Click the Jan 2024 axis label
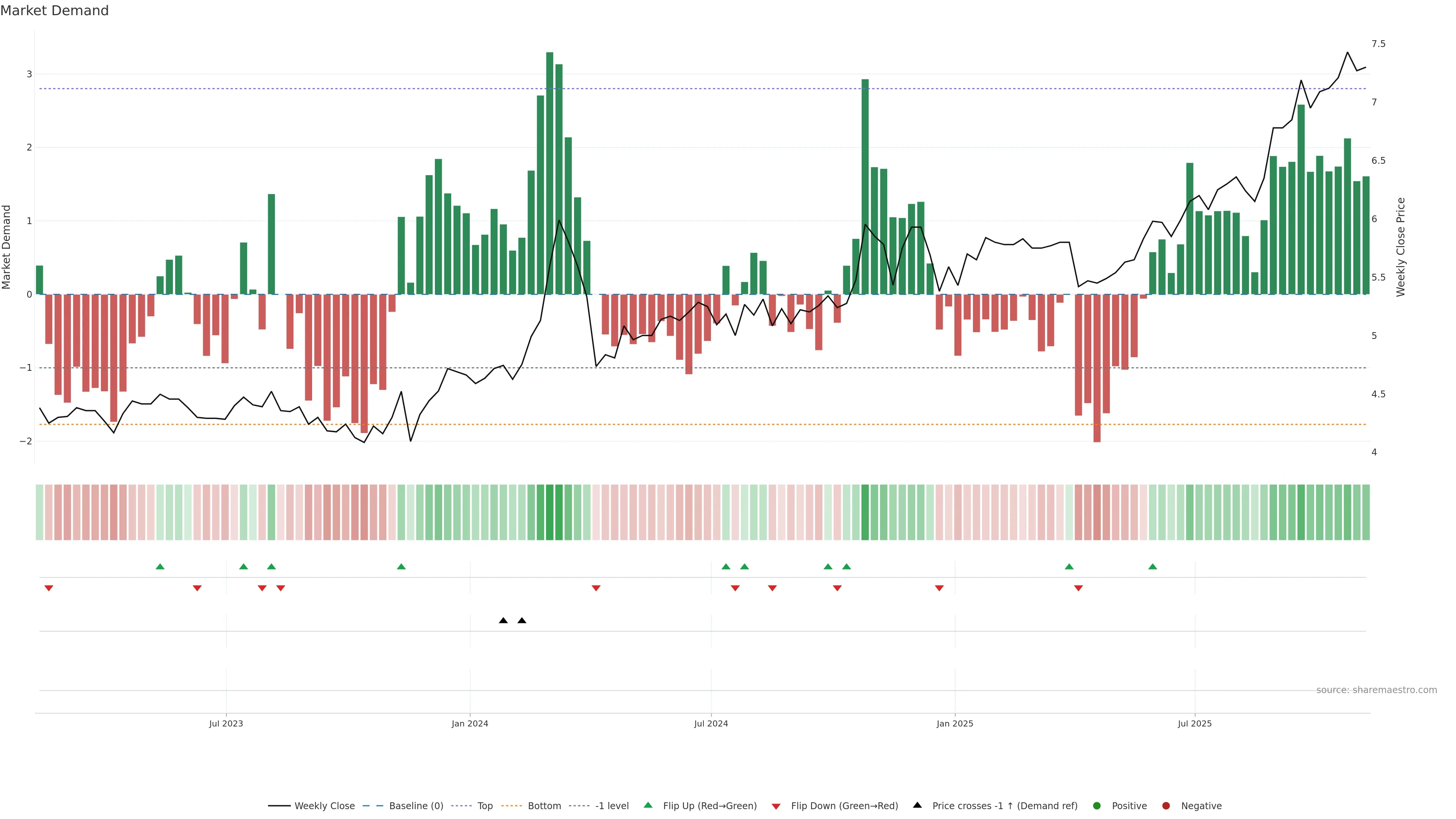1456x819 pixels. [470, 723]
